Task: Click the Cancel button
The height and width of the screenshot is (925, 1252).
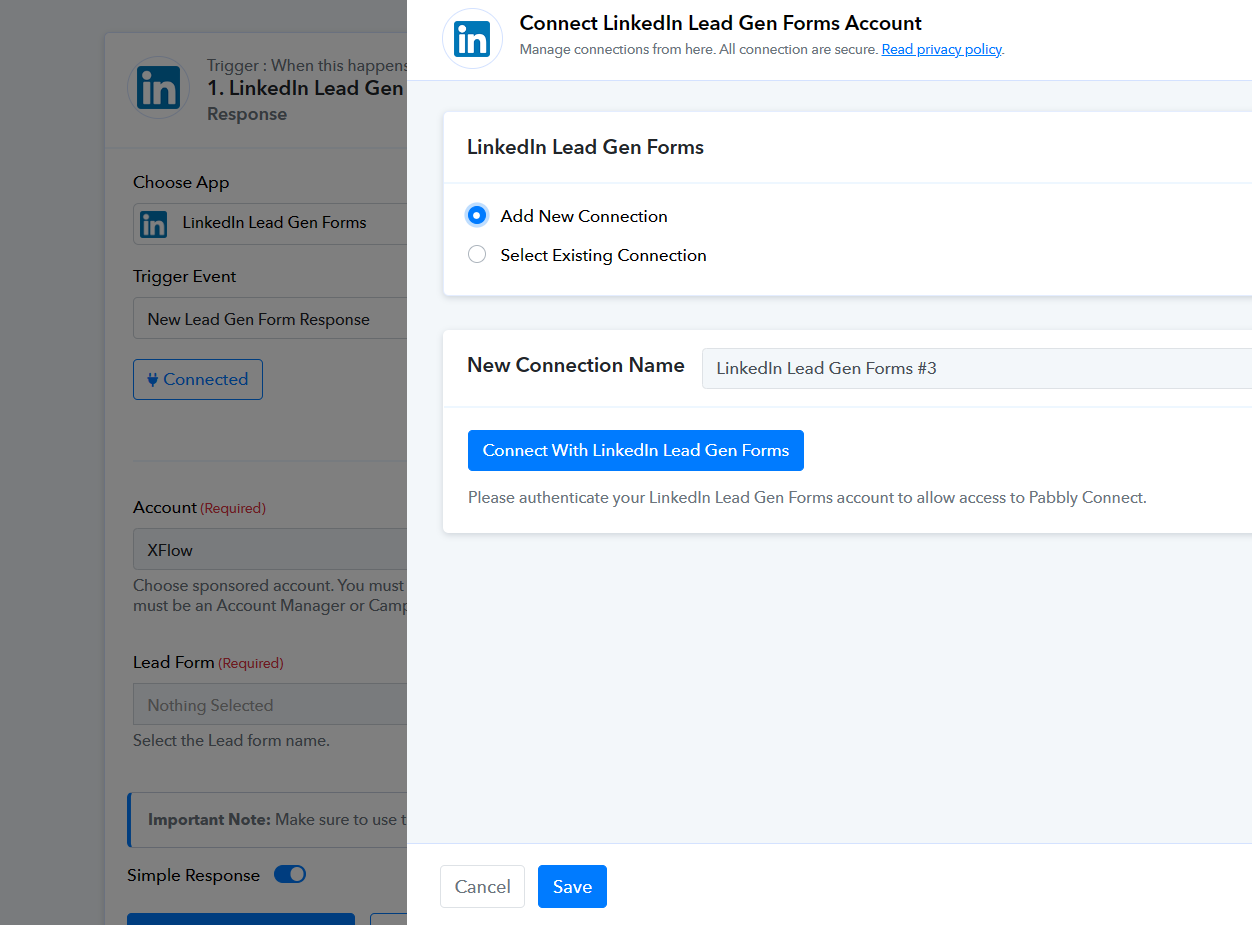Action: [482, 887]
